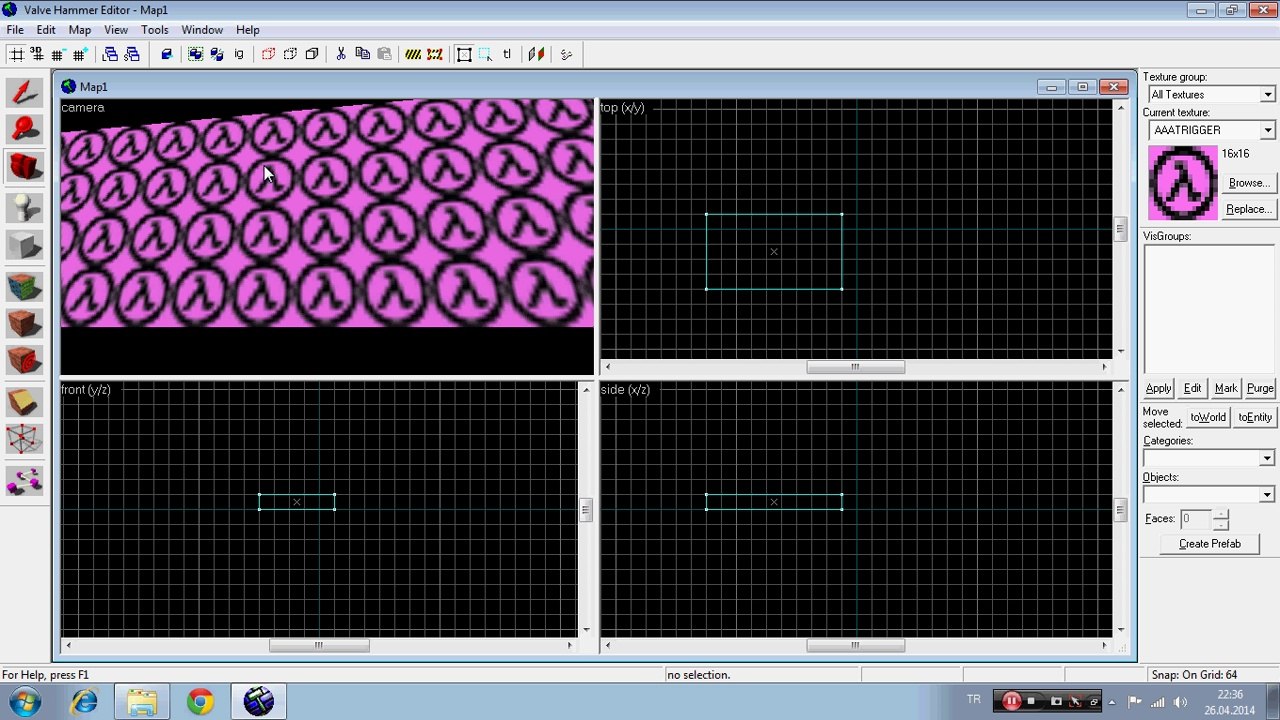Image resolution: width=1280 pixels, height=720 pixels.
Task: Click the VisGroups Apply button
Action: [x=1158, y=388]
